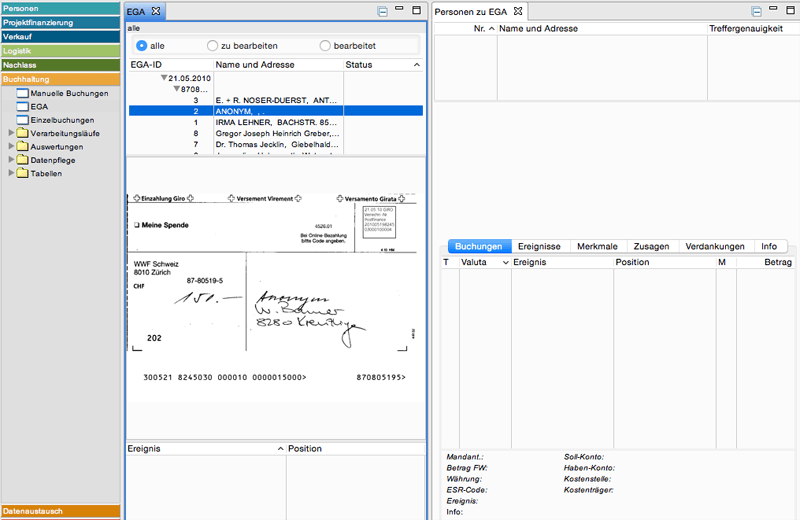Viewport: 800px width, 520px height.
Task: Click the EGA item icon in sidebar
Action: (22, 106)
